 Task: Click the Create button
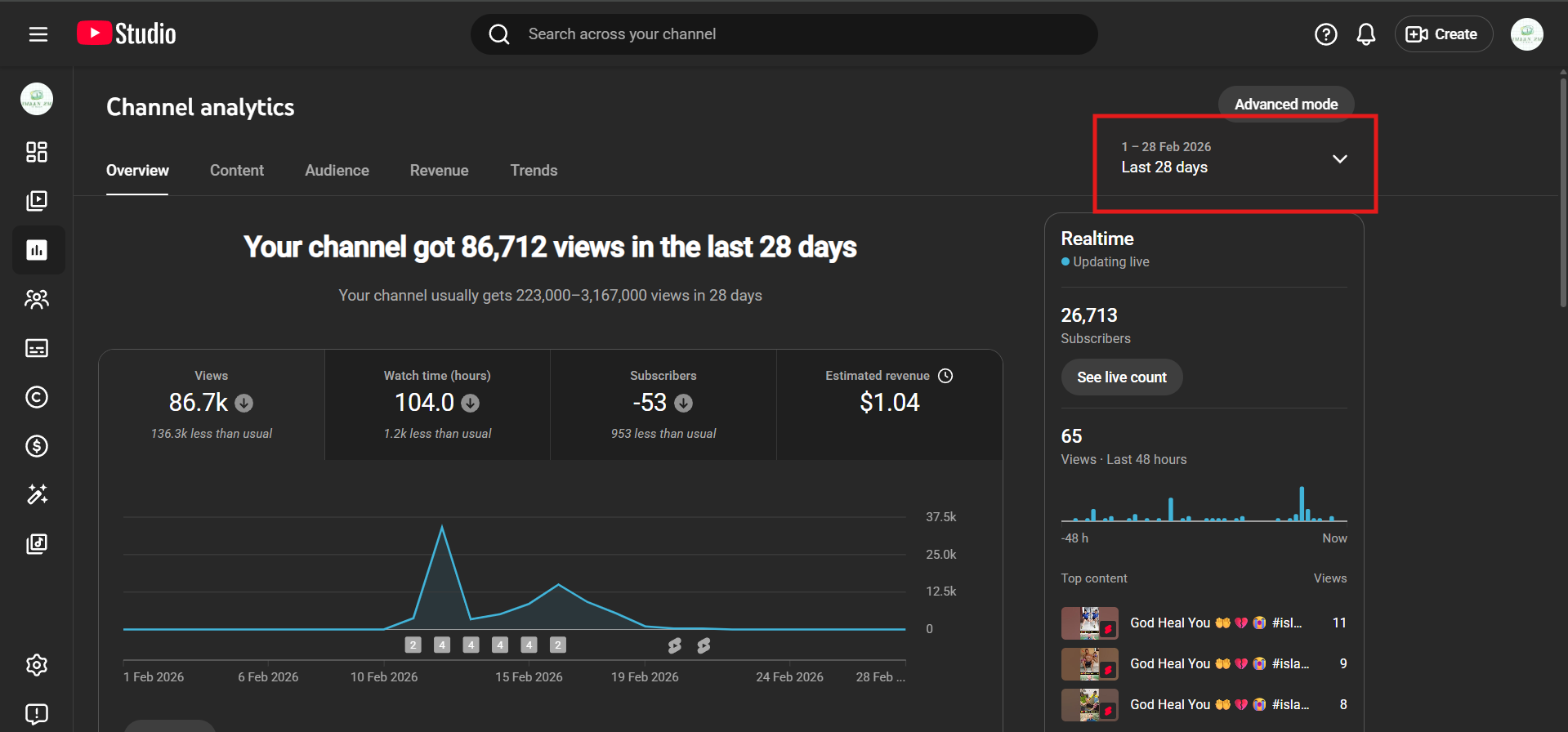coord(1443,34)
